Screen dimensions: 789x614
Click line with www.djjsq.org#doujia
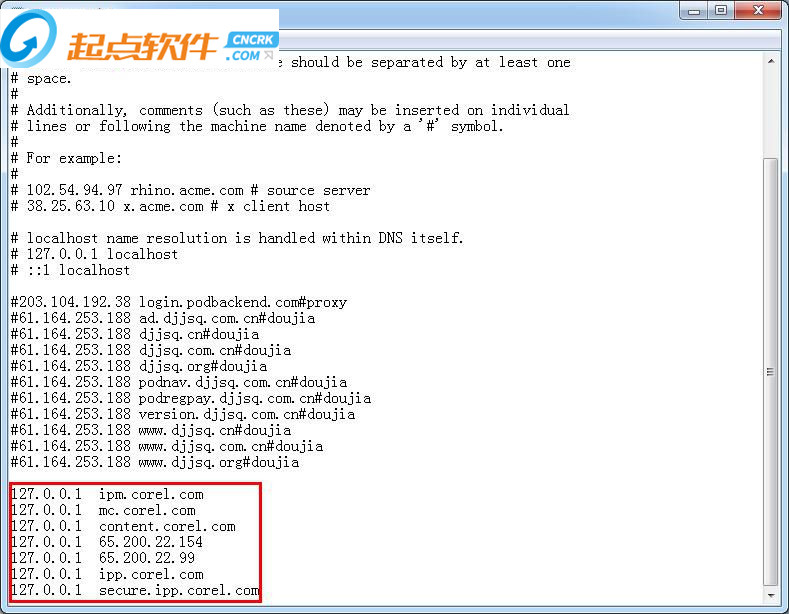[x=155, y=462]
